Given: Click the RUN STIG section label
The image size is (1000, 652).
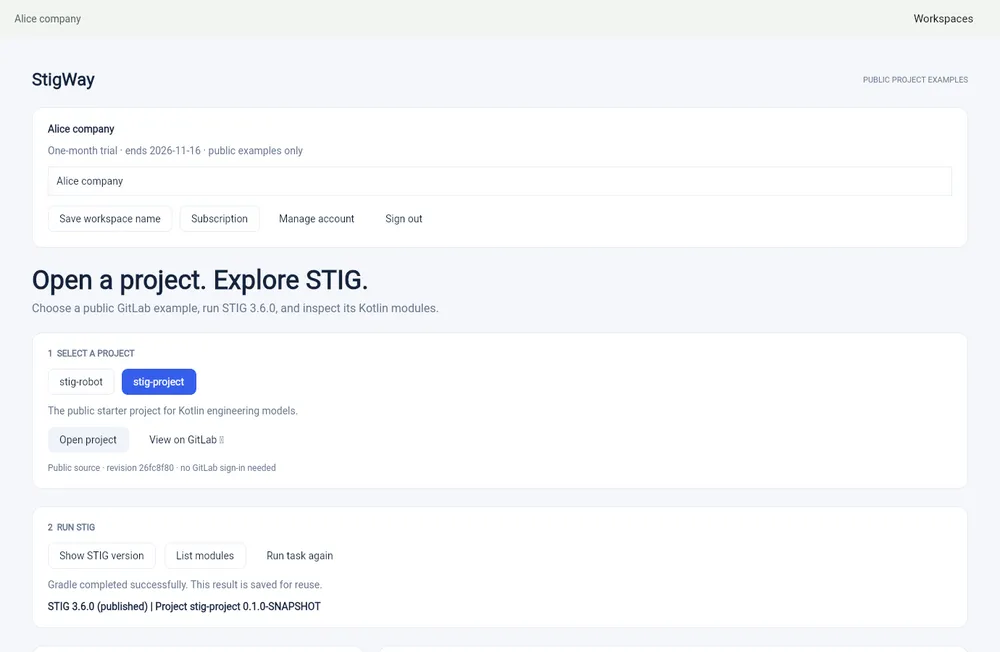Looking at the screenshot, I should pyautogui.click(x=71, y=528).
